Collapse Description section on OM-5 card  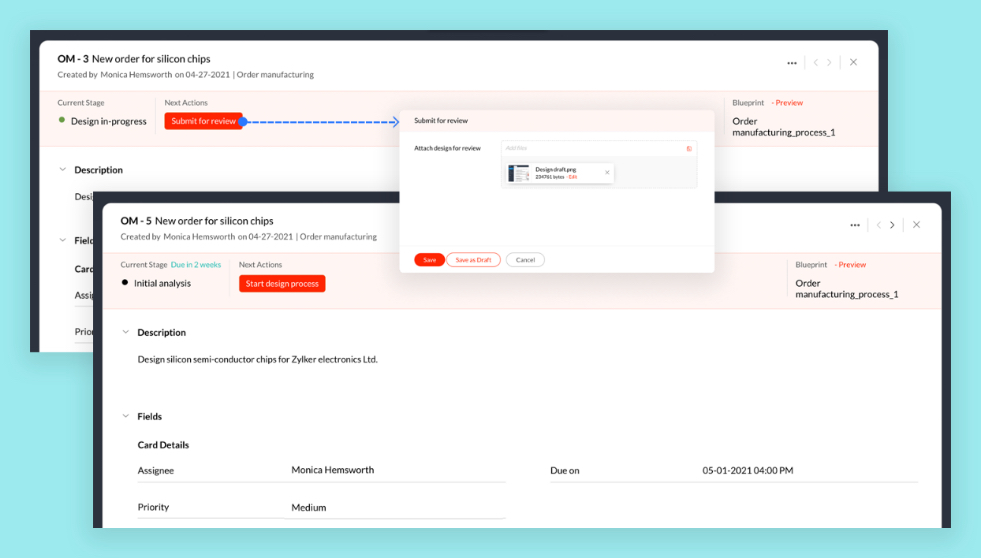(x=126, y=332)
